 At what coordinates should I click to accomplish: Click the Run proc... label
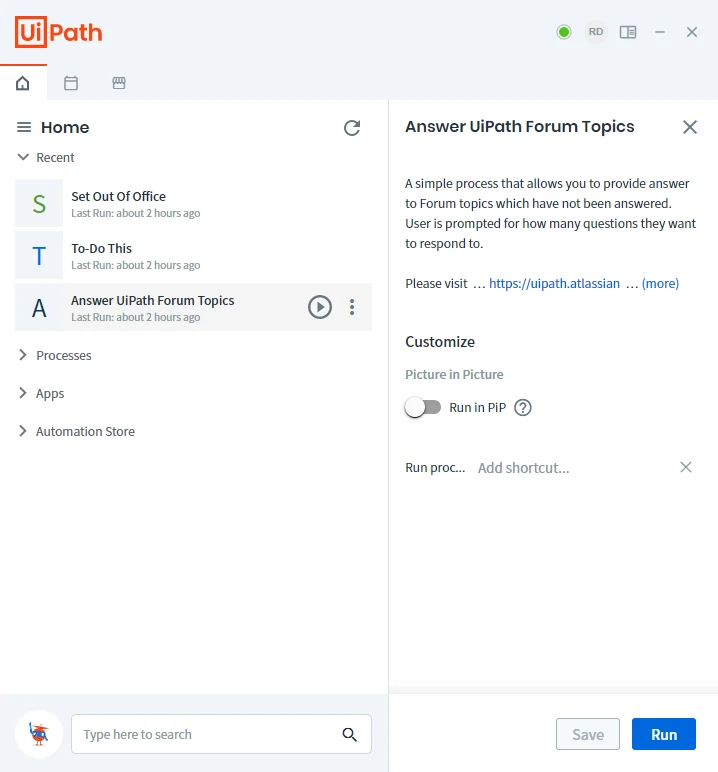point(435,468)
